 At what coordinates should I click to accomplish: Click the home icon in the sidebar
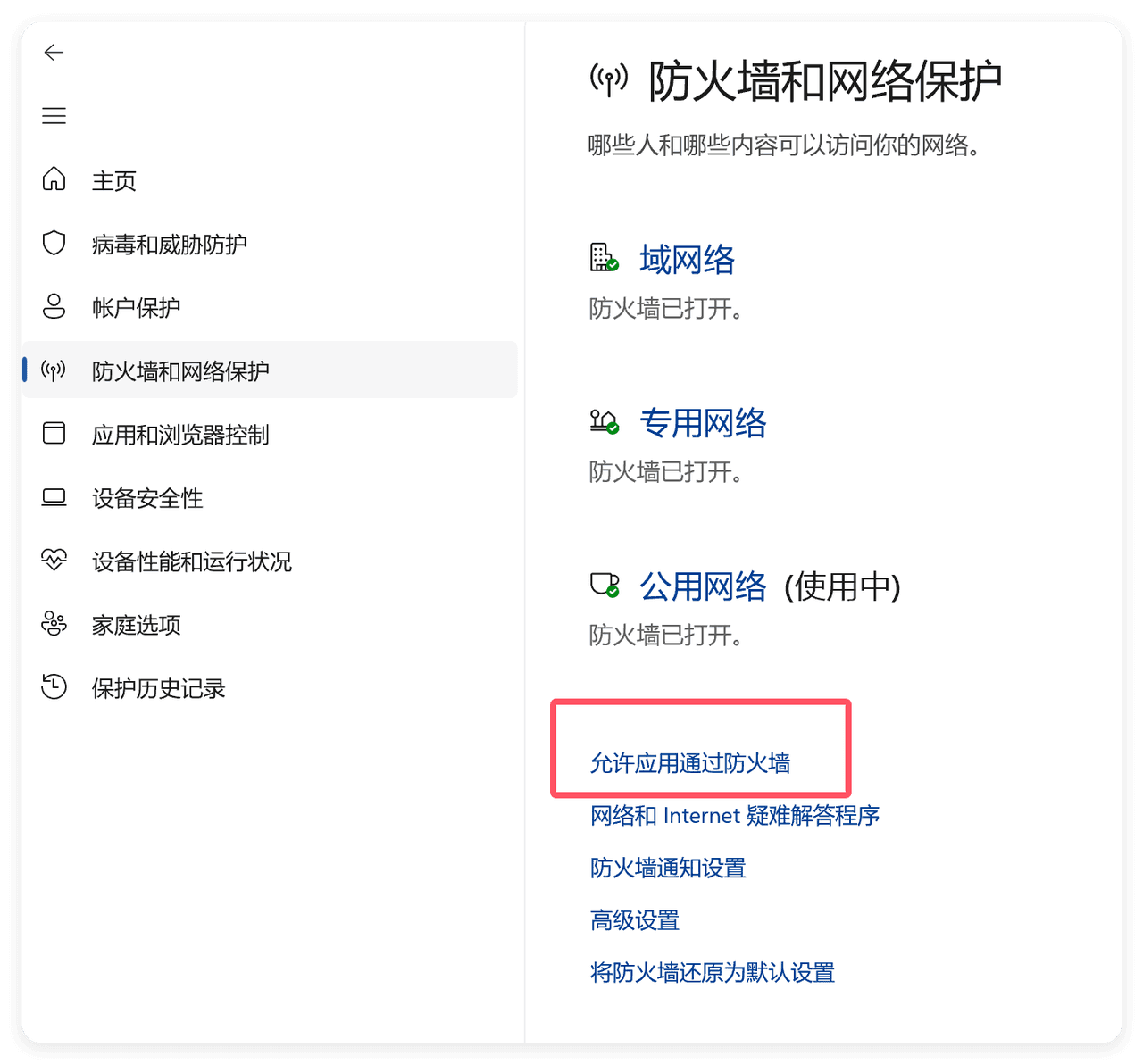click(x=54, y=180)
